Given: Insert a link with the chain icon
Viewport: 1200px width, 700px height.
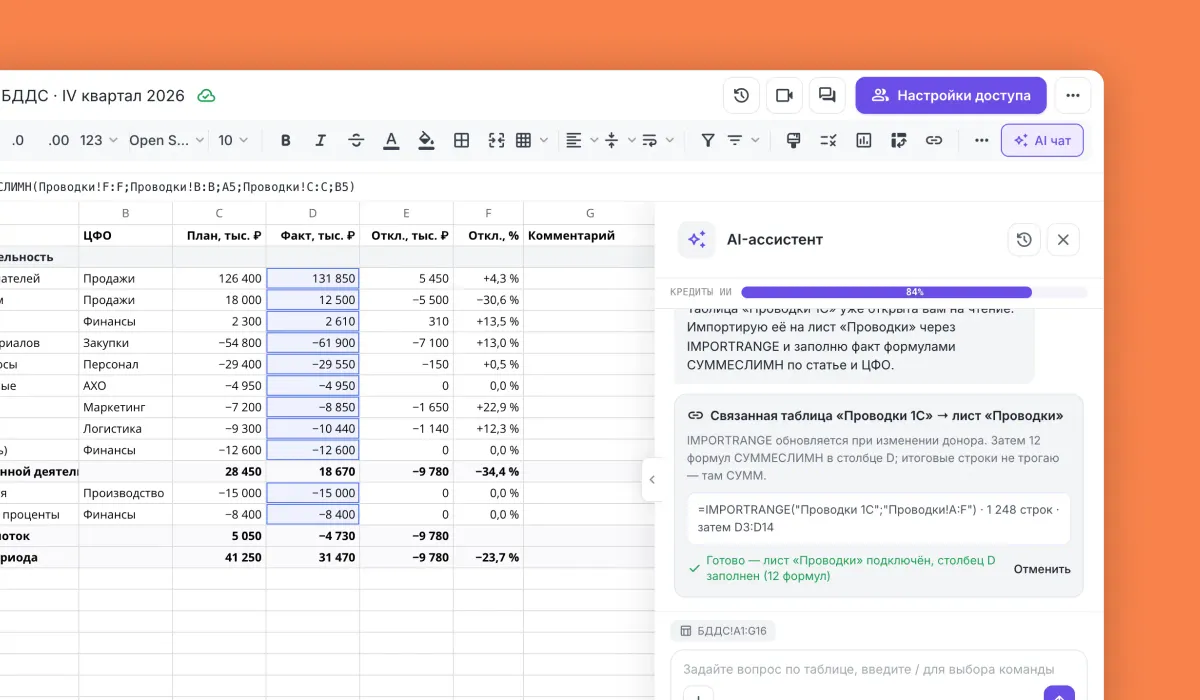Looking at the screenshot, I should pos(933,141).
